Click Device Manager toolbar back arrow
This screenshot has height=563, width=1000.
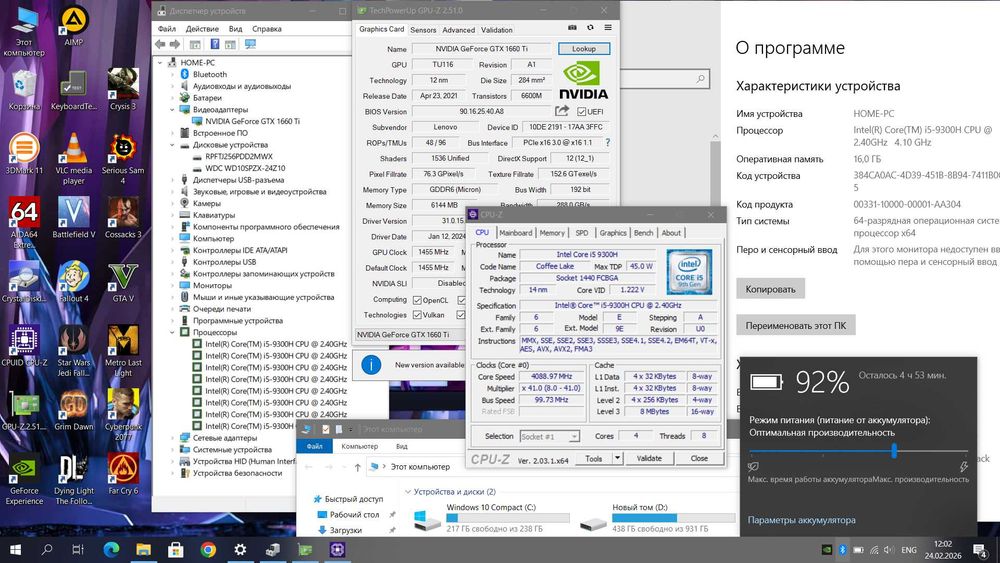(x=160, y=44)
